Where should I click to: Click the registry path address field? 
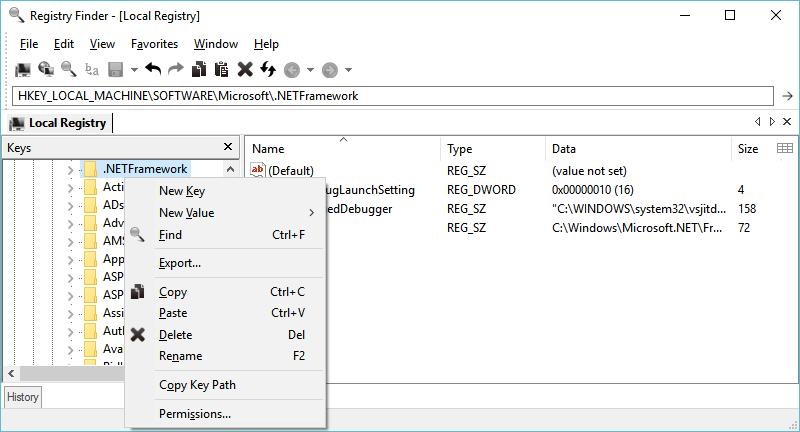(x=390, y=96)
